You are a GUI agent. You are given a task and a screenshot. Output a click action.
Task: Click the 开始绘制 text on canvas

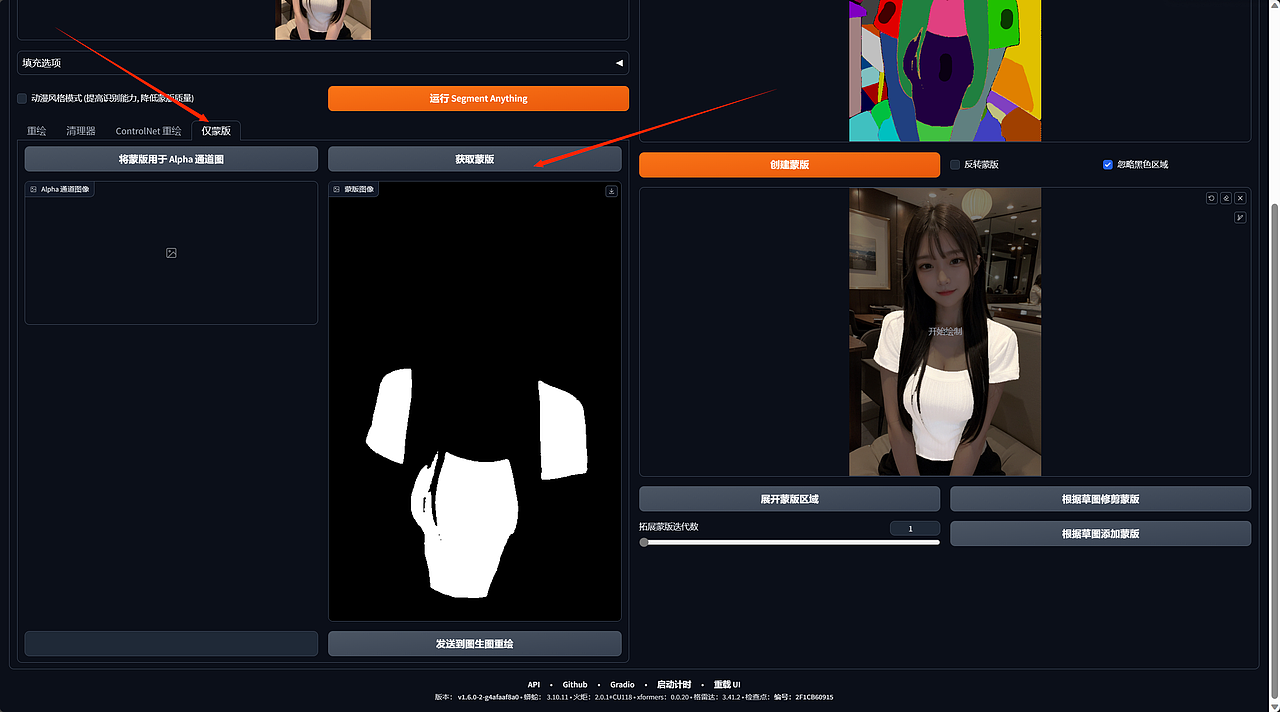(945, 331)
